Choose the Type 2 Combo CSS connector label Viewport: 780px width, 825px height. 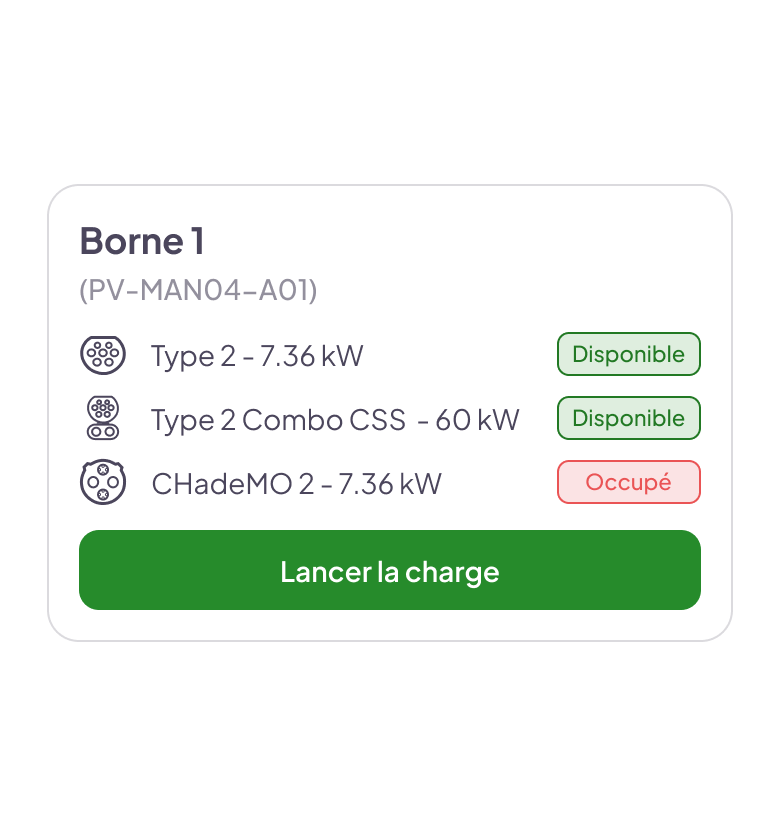[x=278, y=420]
